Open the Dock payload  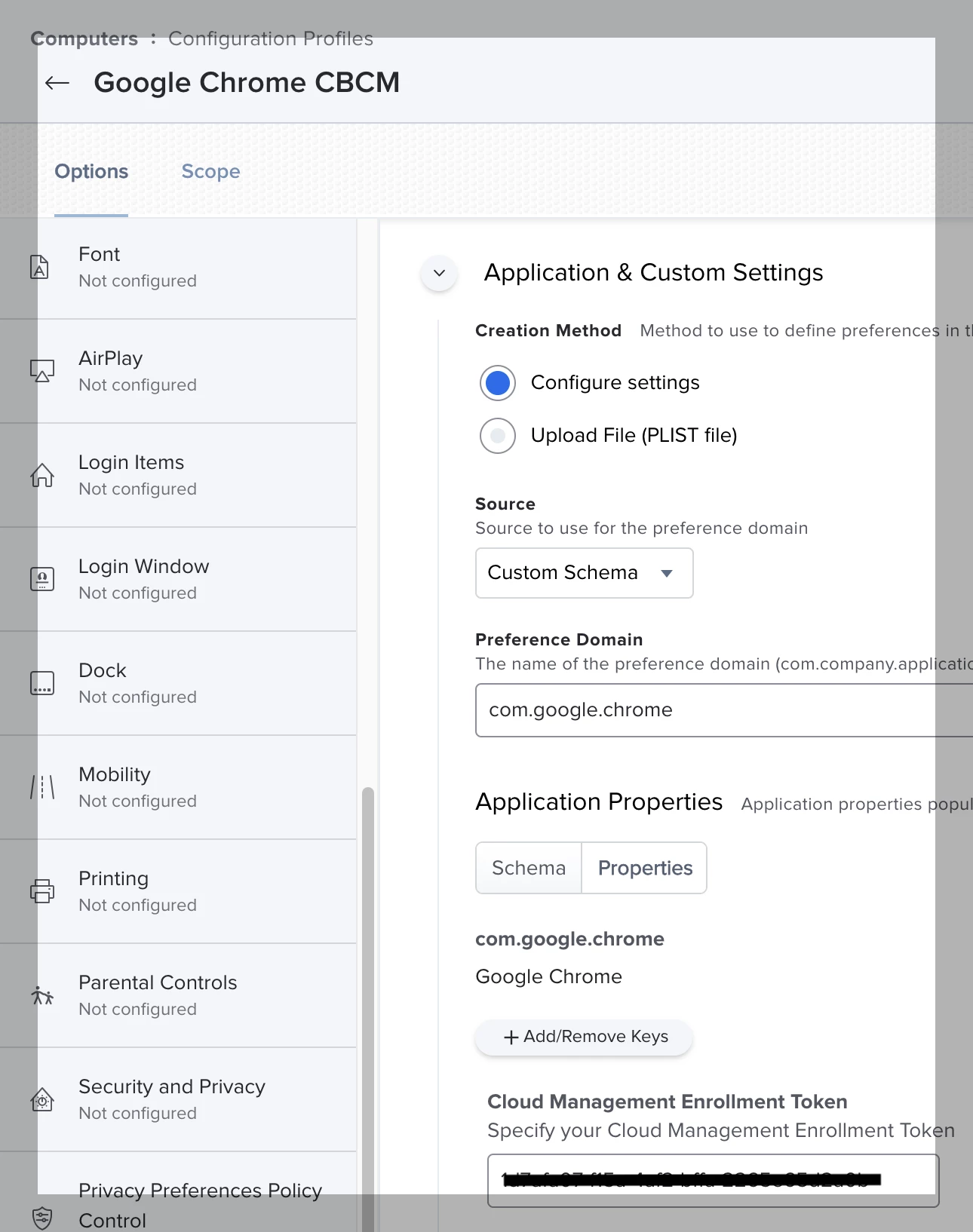(179, 684)
